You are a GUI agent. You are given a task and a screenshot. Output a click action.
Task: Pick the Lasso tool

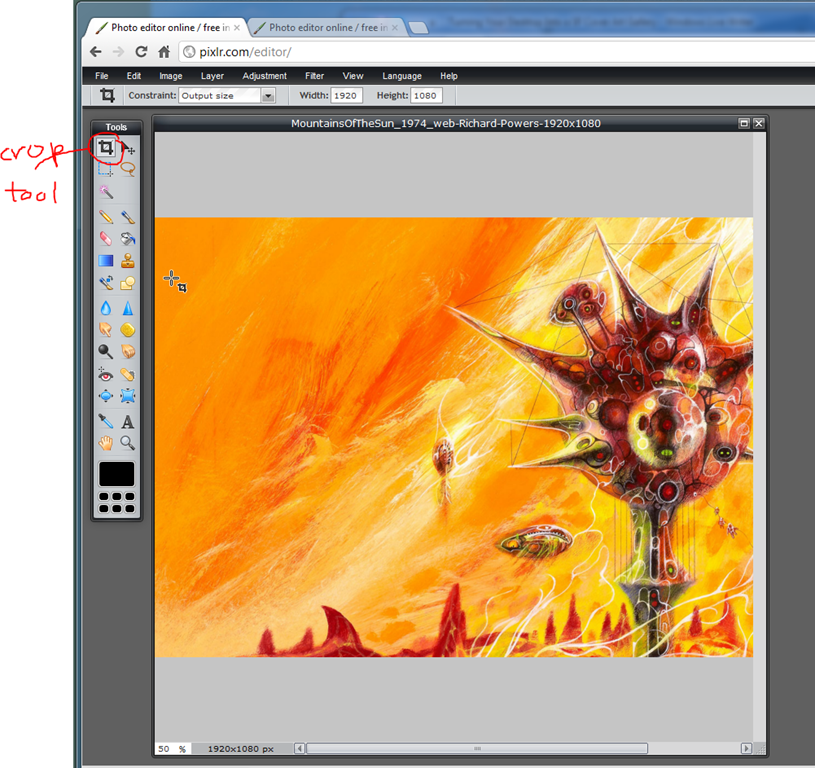tap(128, 170)
